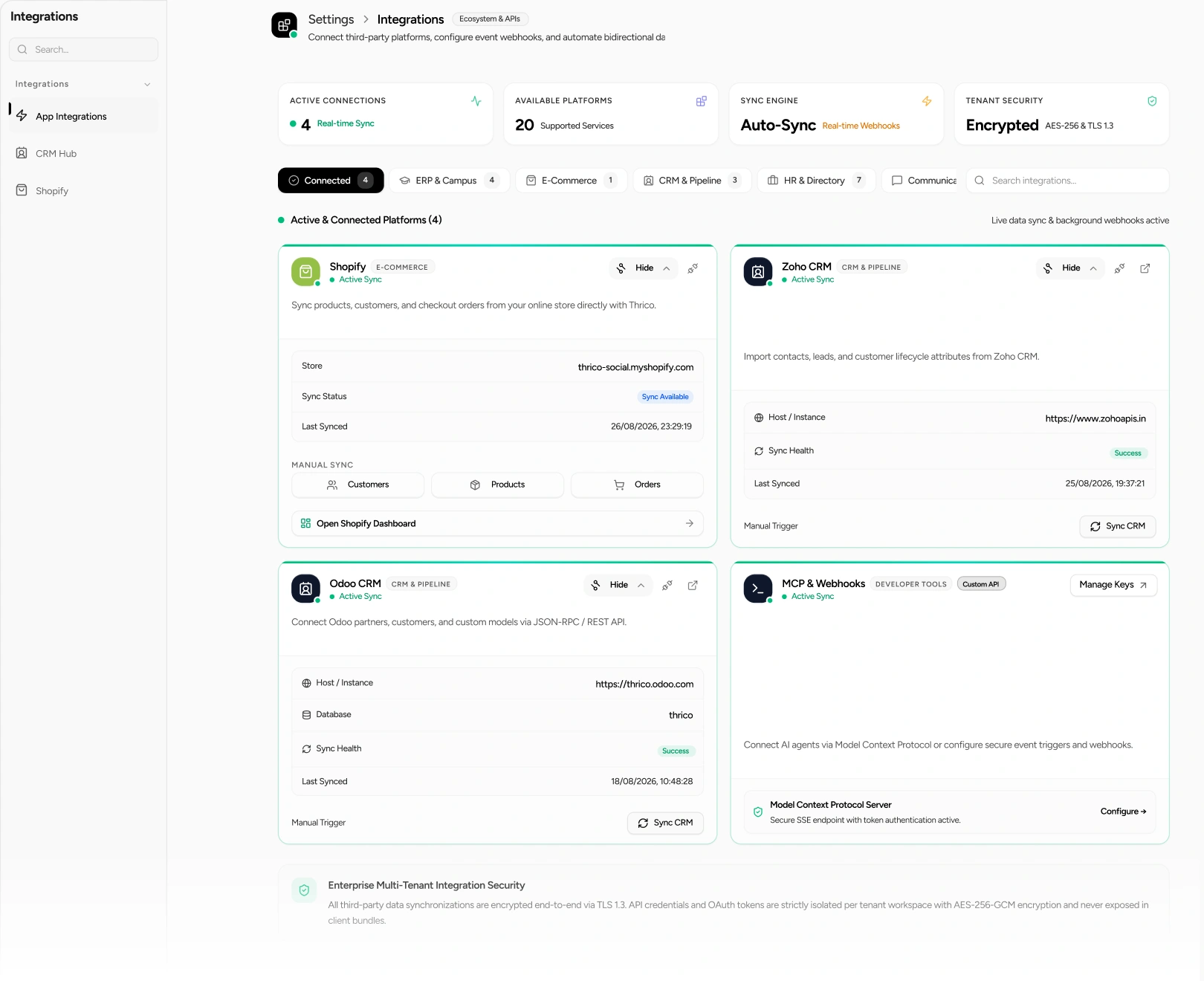Click the disconnect plug icon on Shopify card
This screenshot has height=981, width=1204.
click(x=693, y=268)
